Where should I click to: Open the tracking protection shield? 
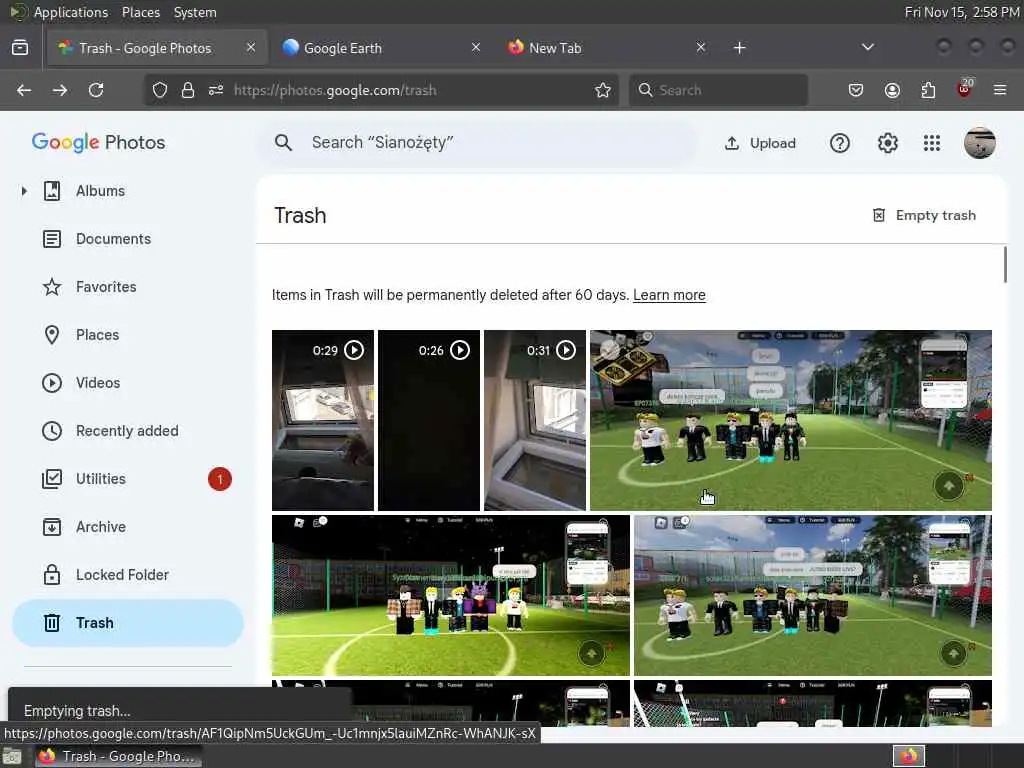160,90
